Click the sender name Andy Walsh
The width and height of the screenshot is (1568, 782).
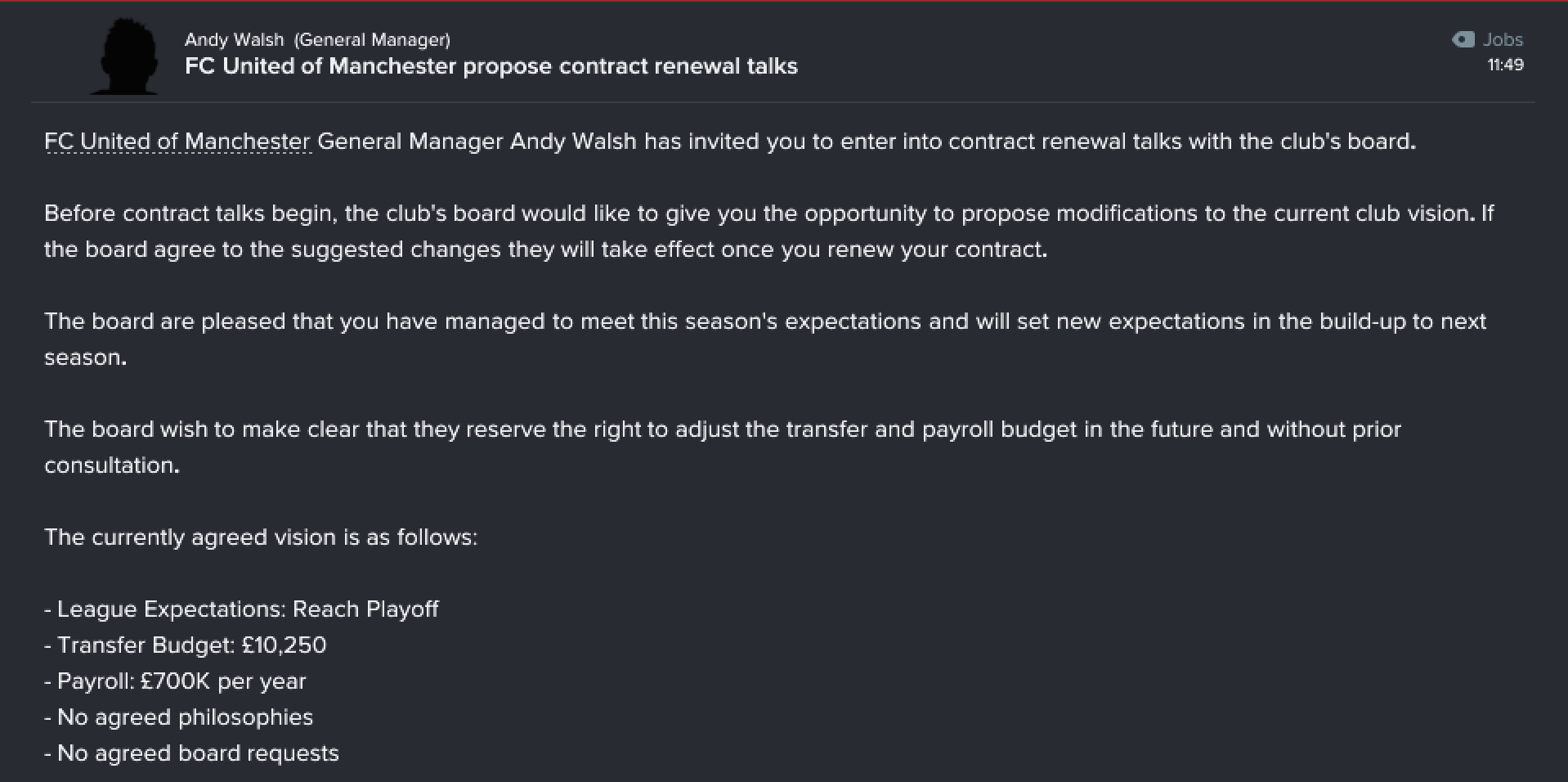[234, 39]
